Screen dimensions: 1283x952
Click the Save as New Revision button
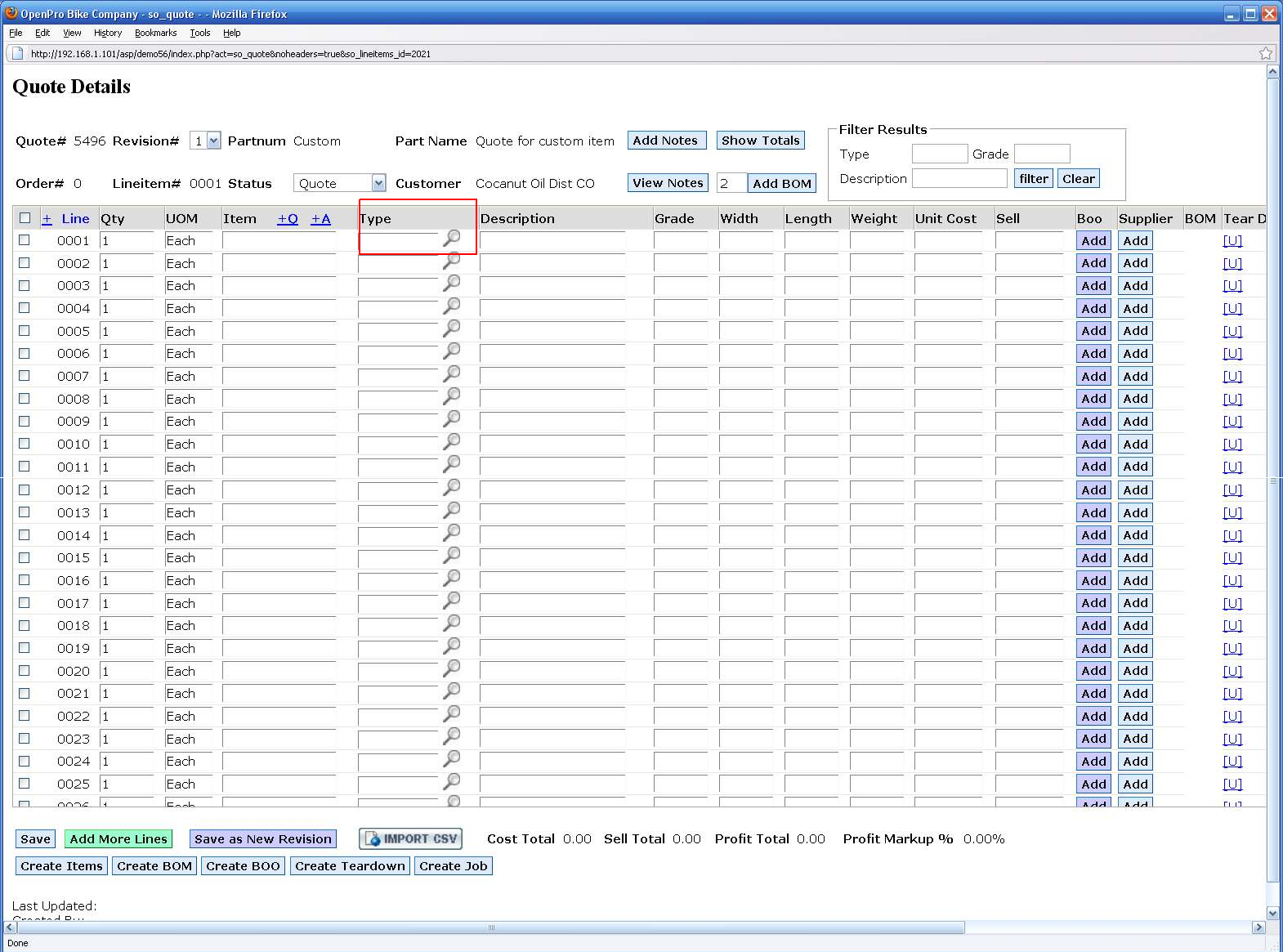click(262, 838)
